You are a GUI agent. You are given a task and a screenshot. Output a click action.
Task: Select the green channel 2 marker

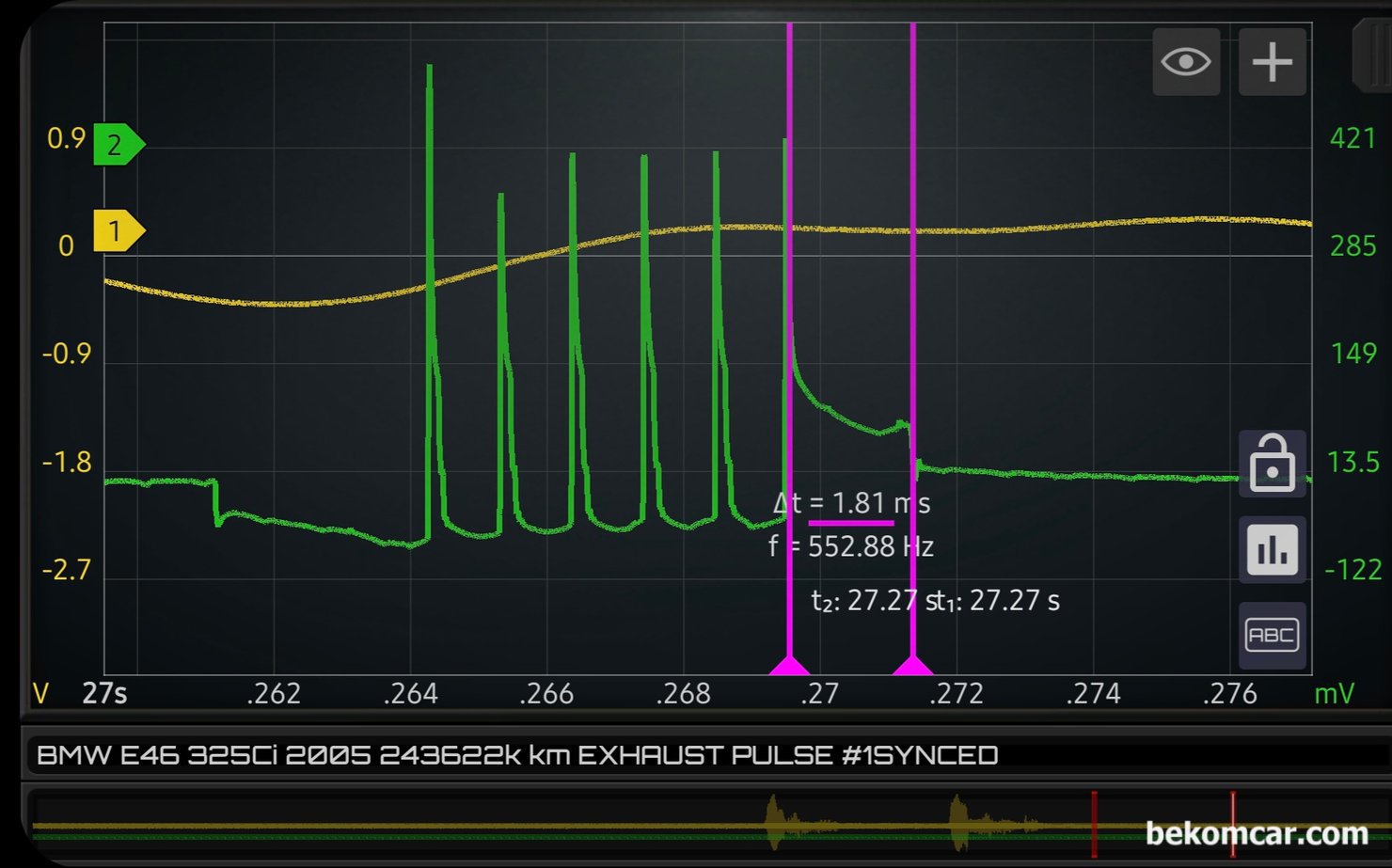click(x=117, y=145)
